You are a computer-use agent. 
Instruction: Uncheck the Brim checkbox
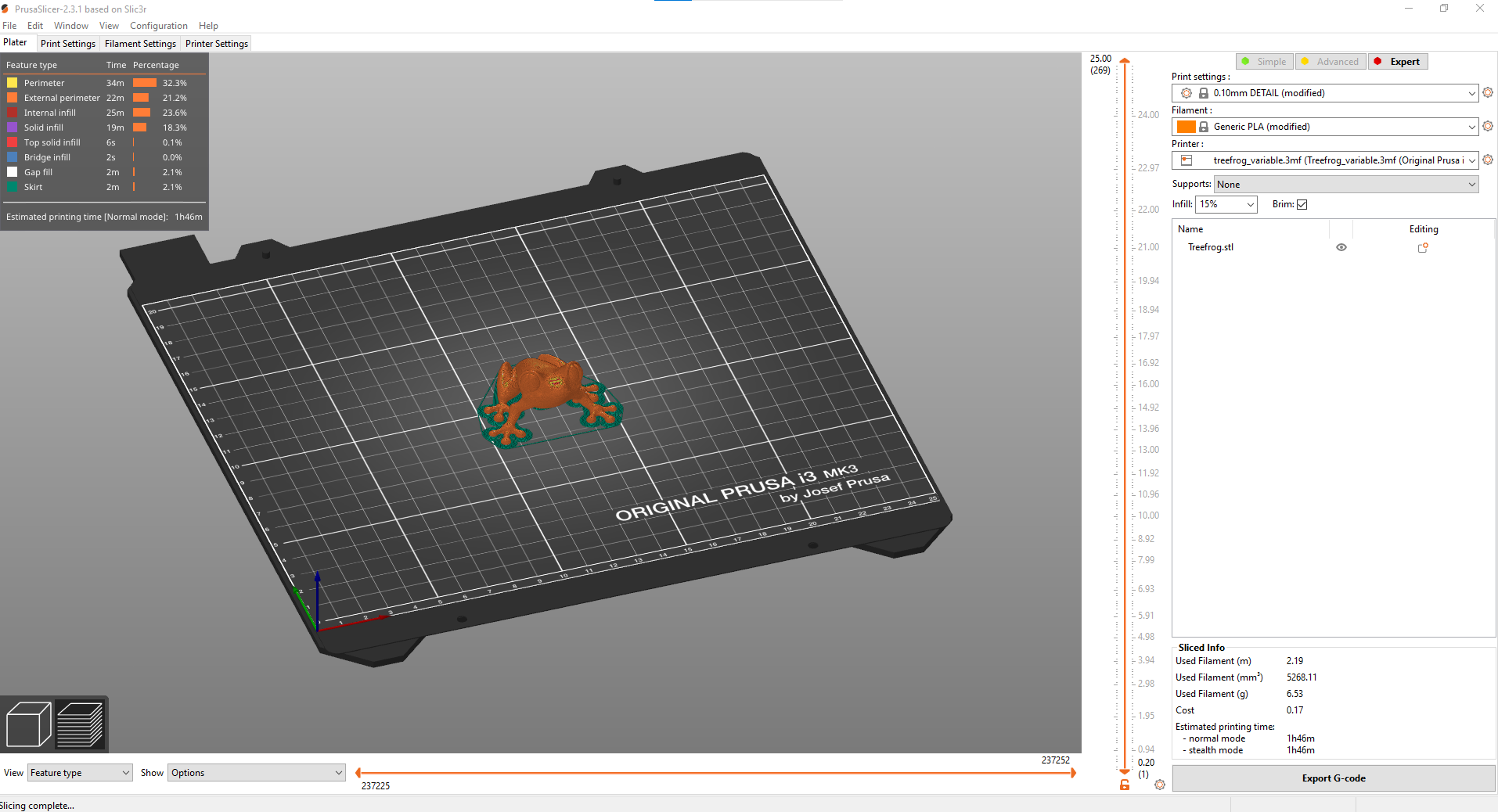tap(1302, 204)
